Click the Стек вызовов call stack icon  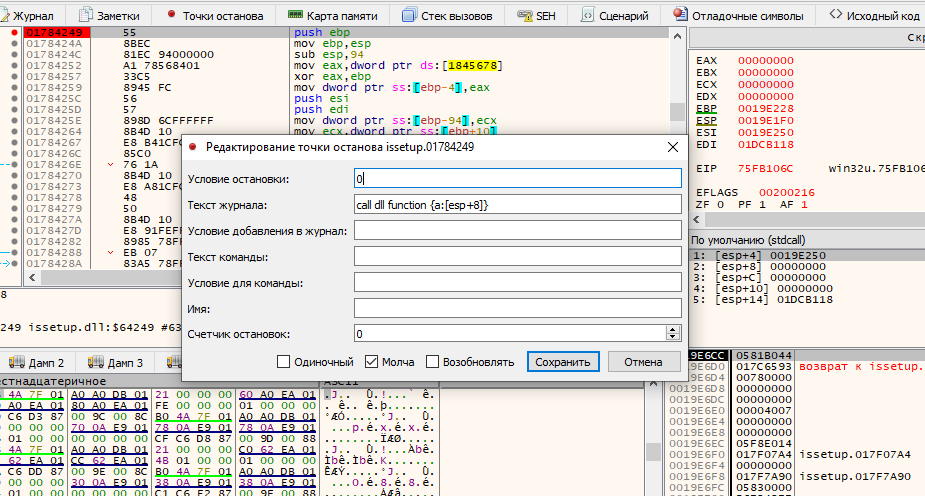[409, 16]
